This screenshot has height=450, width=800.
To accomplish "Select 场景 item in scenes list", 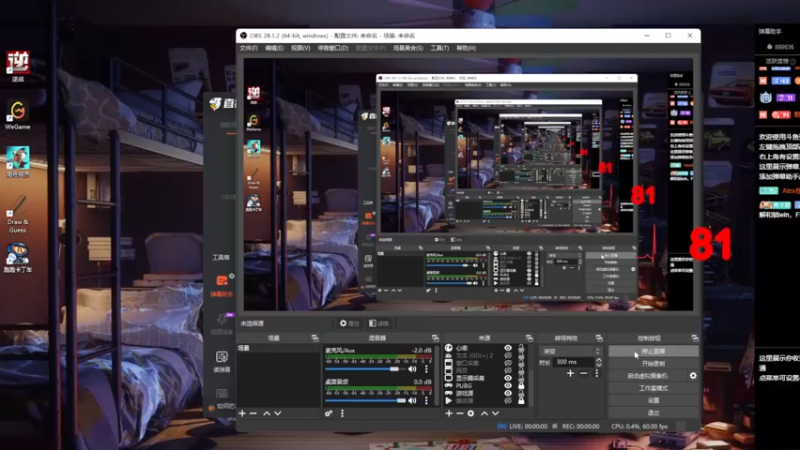I will click(x=279, y=348).
